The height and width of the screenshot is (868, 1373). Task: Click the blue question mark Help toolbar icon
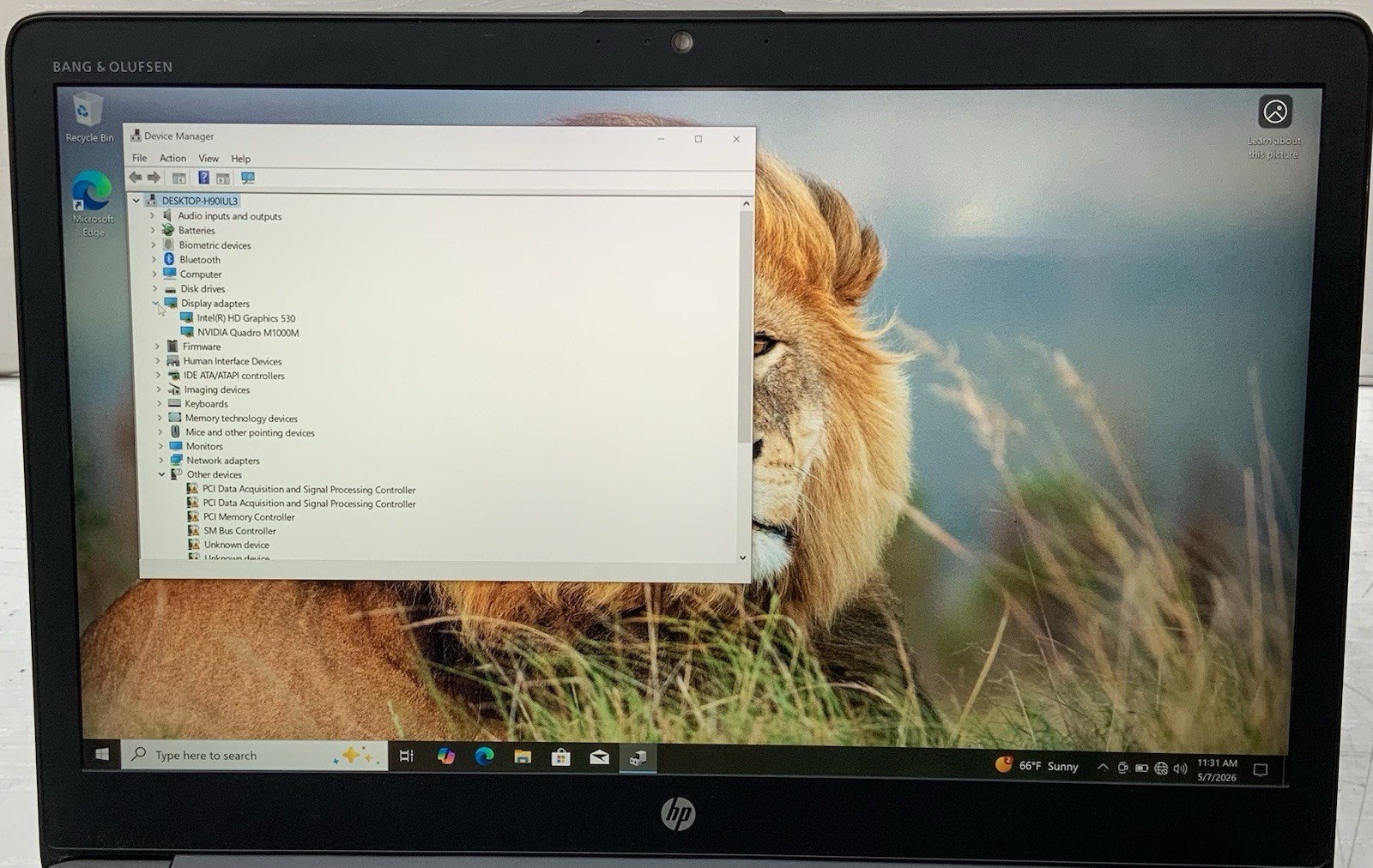tap(203, 178)
